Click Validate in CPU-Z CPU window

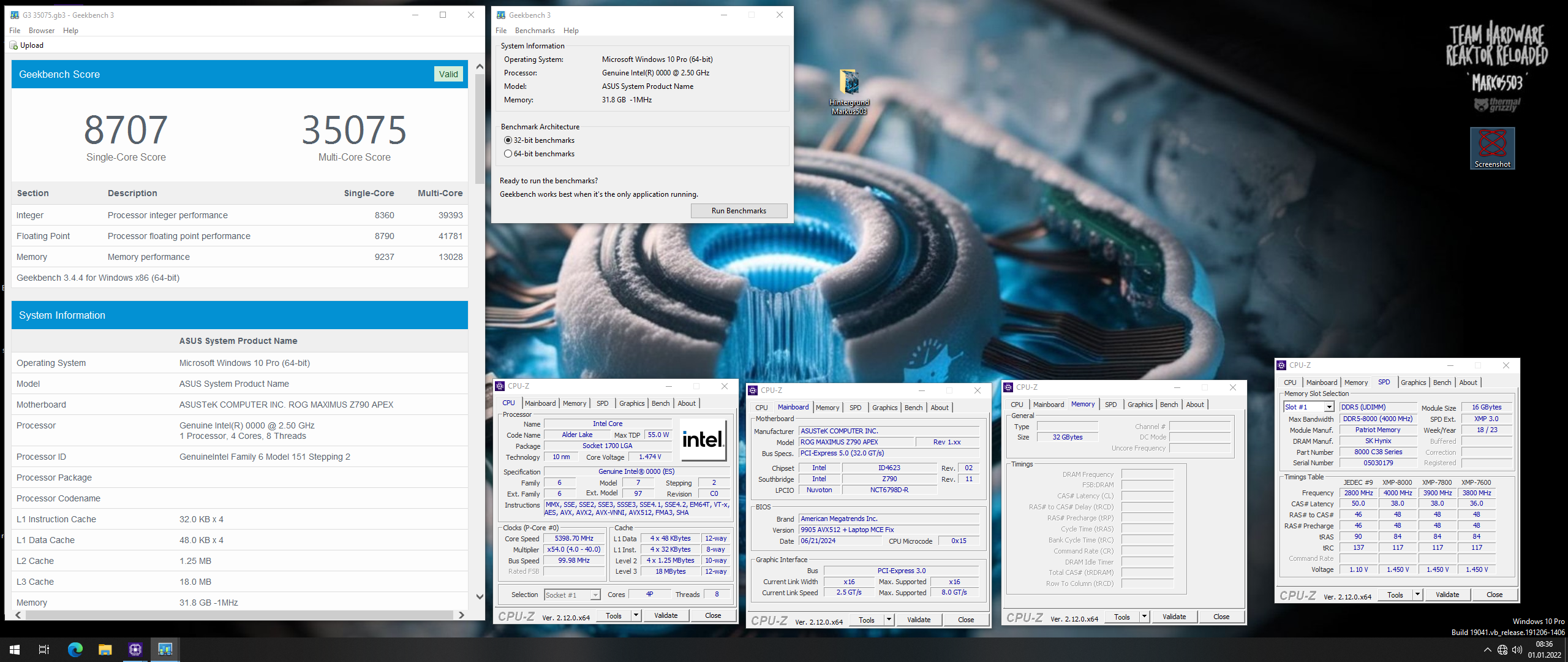click(x=666, y=615)
